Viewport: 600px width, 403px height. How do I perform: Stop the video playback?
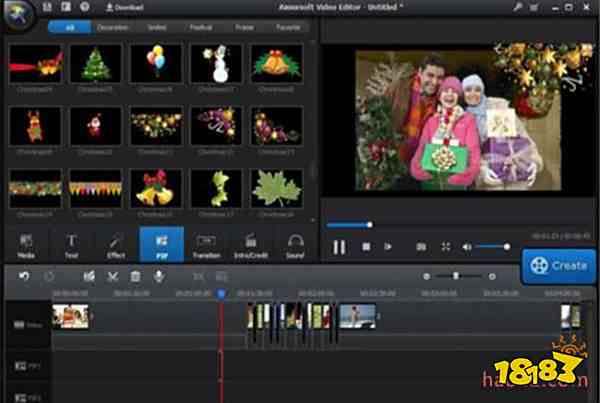pyautogui.click(x=366, y=246)
